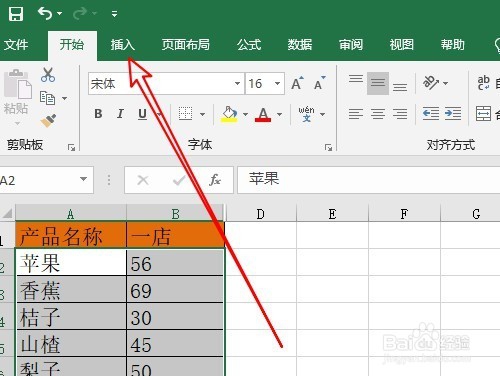Open the 剪贴板 dialog launcher
The height and width of the screenshot is (376, 500).
click(71, 147)
